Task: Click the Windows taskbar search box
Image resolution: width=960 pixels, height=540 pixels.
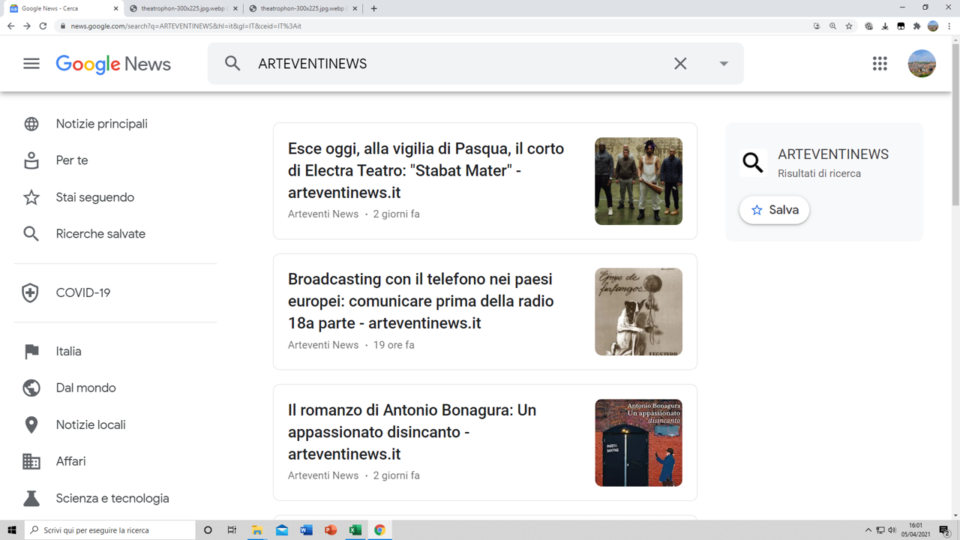Action: pyautogui.click(x=110, y=530)
